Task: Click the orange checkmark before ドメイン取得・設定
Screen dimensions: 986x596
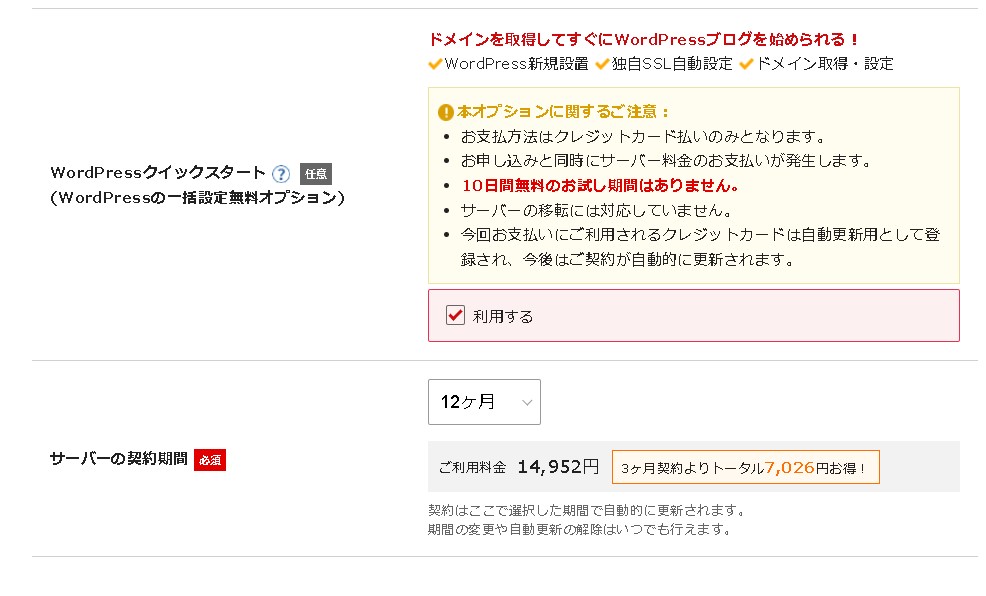Action: click(746, 64)
